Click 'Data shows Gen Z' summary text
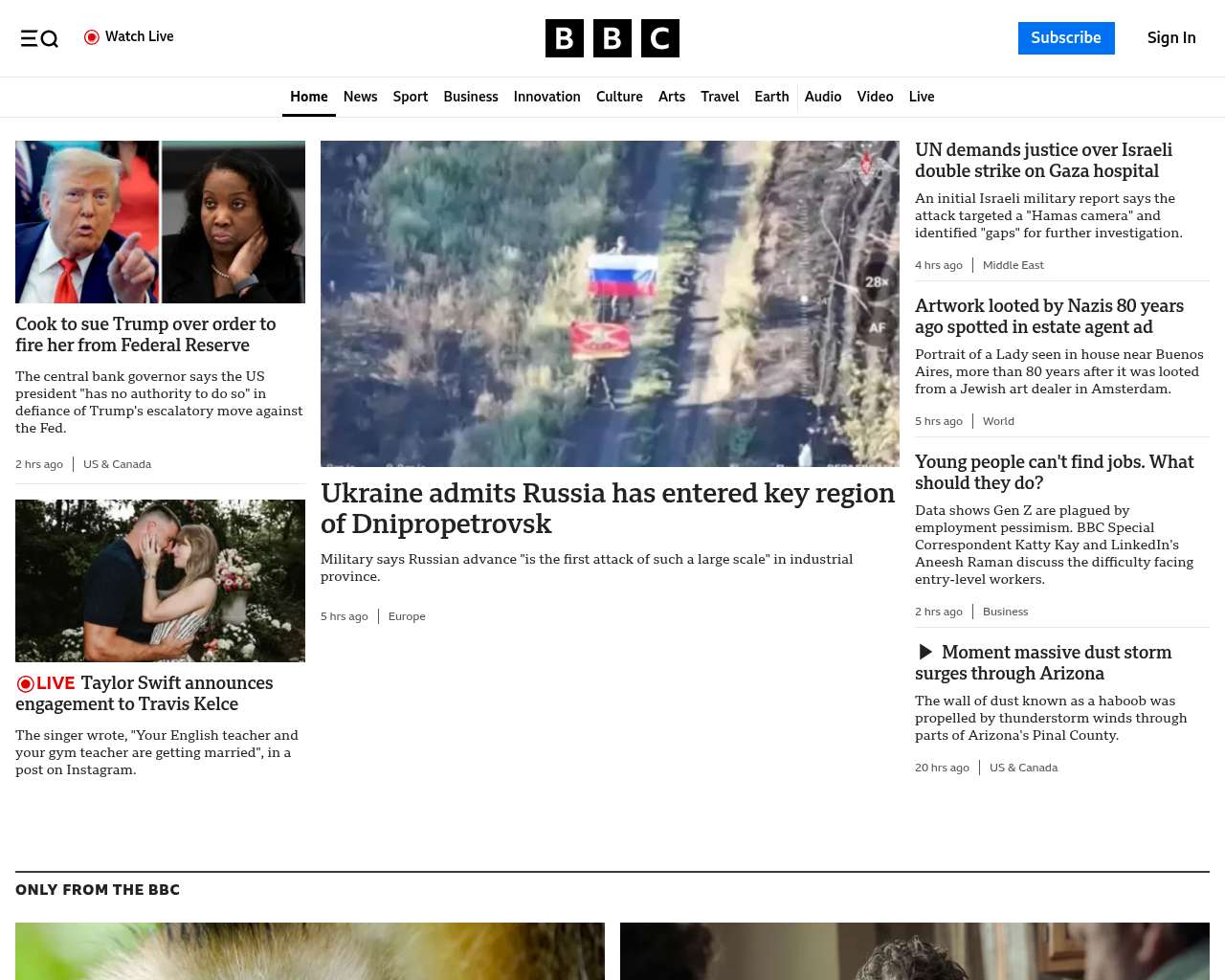 1054,545
